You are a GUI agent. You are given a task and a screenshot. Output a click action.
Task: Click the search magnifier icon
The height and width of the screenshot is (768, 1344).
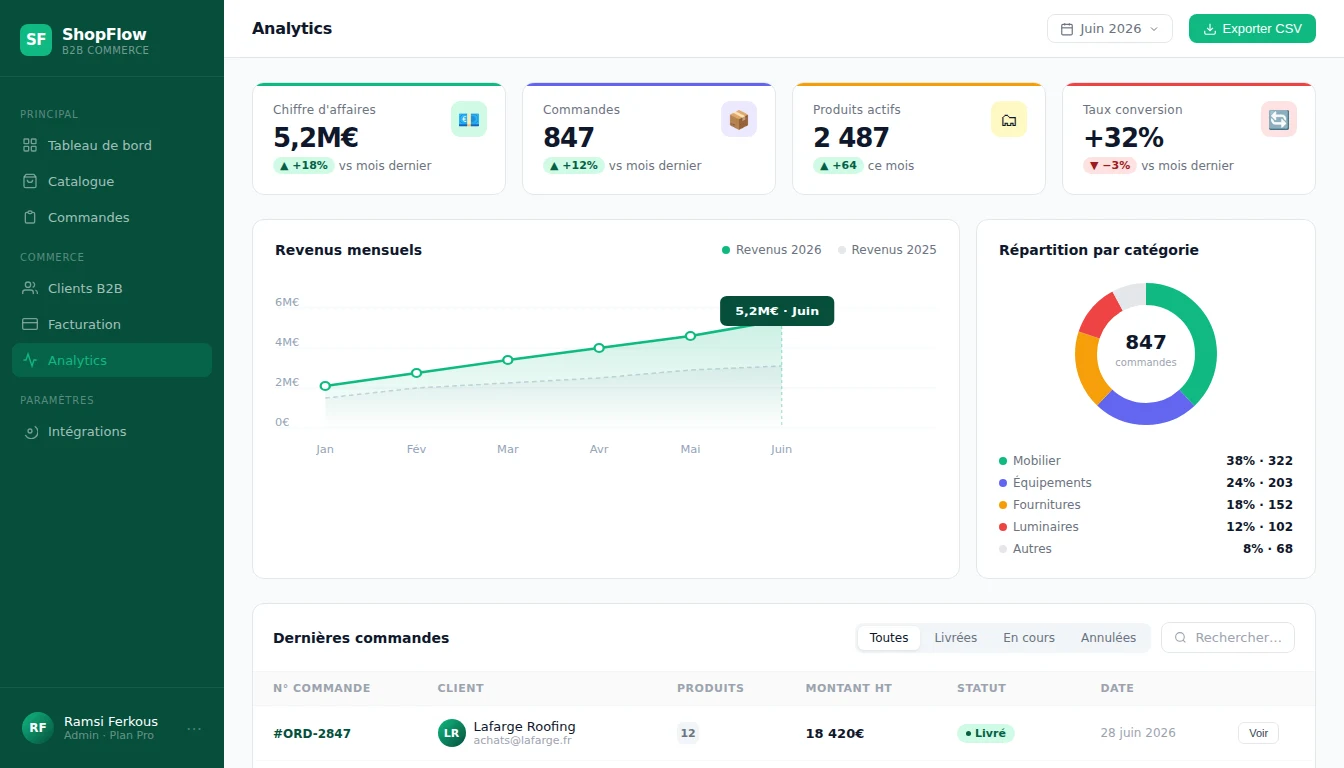coord(1181,637)
